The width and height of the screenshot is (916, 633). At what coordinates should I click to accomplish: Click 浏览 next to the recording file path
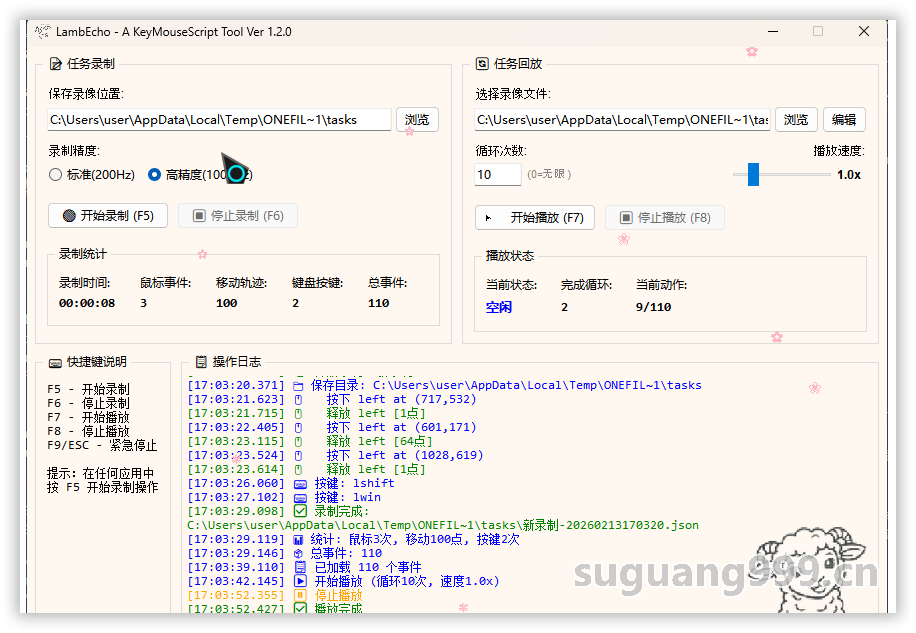pyautogui.click(x=796, y=120)
